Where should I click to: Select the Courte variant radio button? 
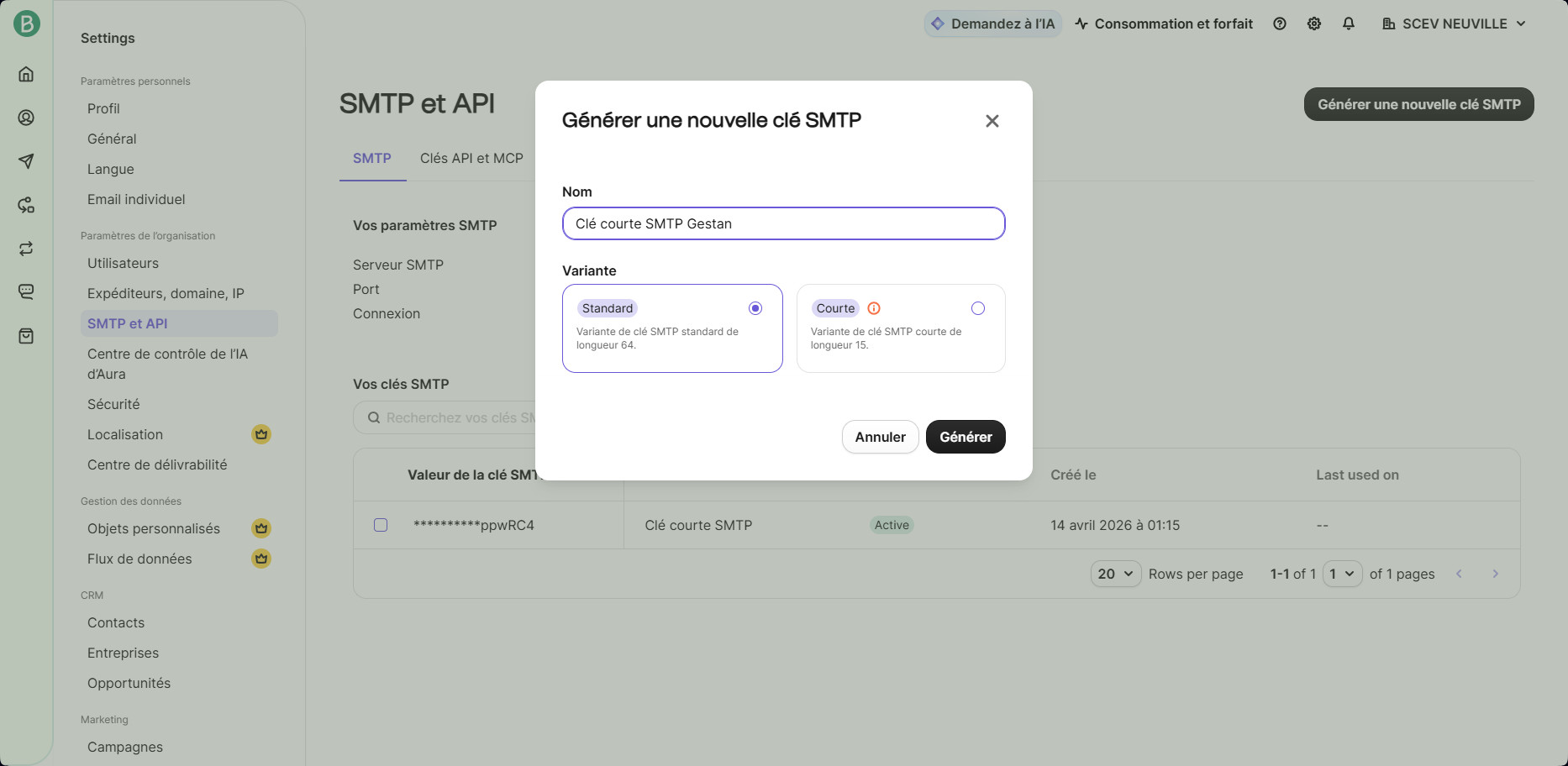click(977, 308)
